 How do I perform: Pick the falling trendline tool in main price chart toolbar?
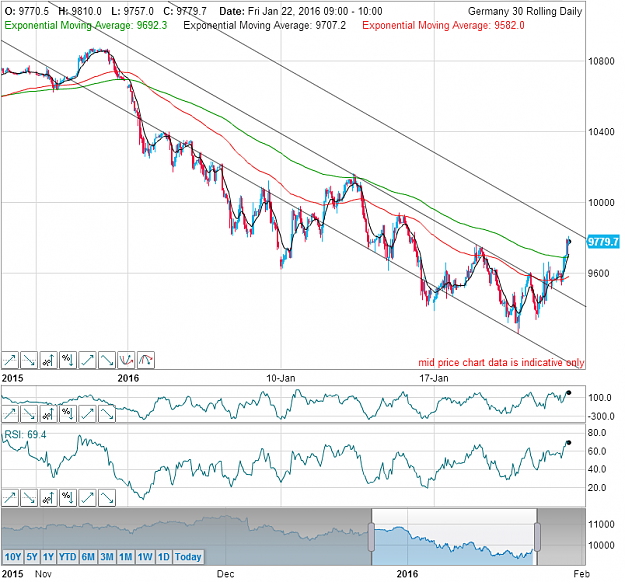[x=106, y=360]
